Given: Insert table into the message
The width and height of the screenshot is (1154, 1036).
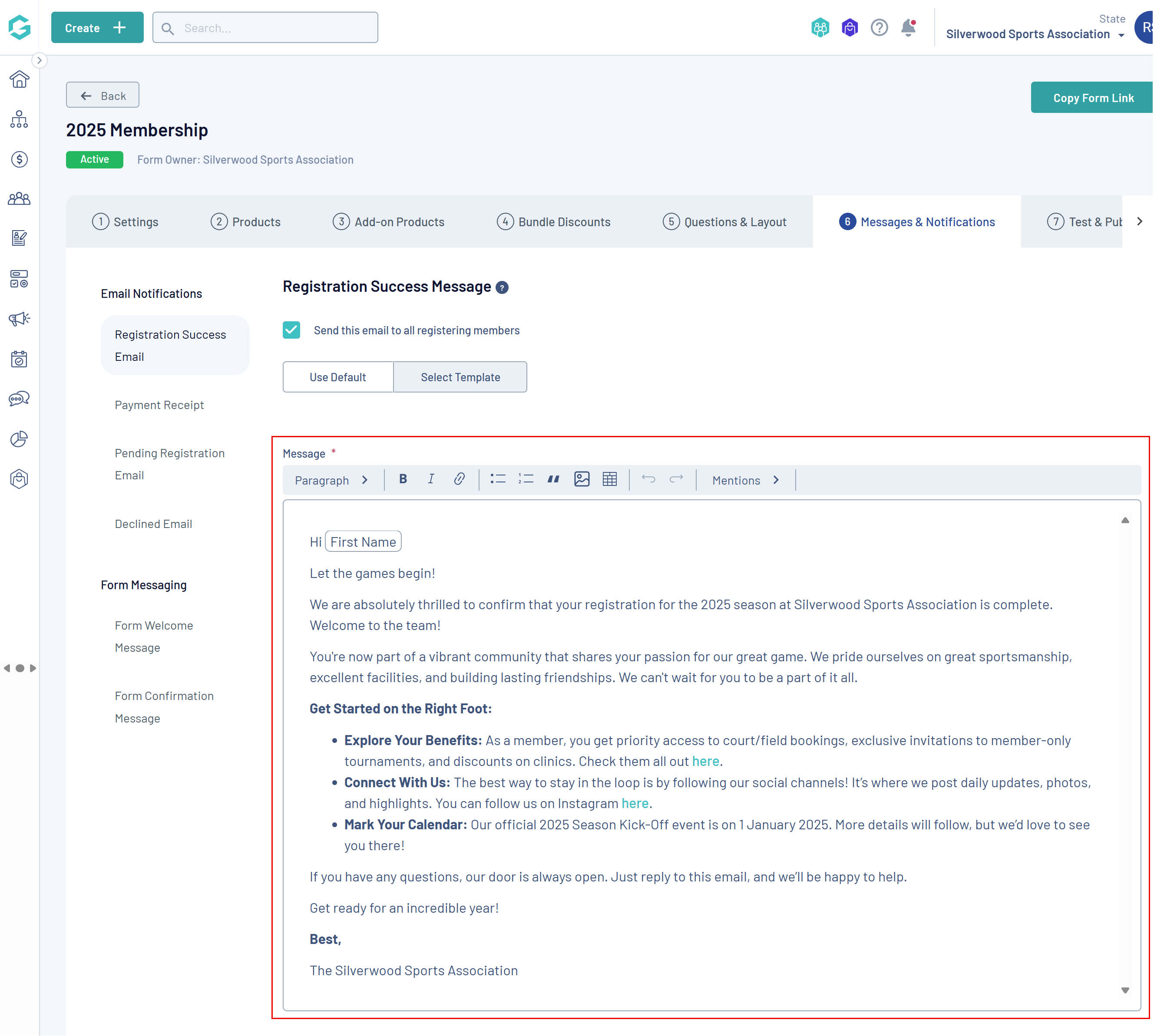Looking at the screenshot, I should 610,480.
